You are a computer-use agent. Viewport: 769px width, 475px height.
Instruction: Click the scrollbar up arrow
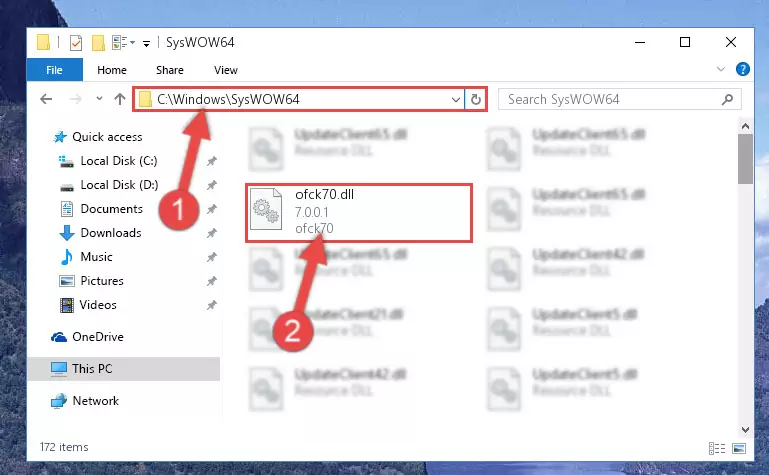point(745,126)
